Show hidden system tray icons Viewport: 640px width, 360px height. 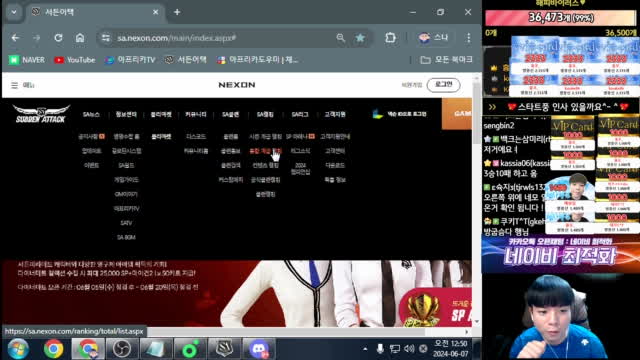365,349
